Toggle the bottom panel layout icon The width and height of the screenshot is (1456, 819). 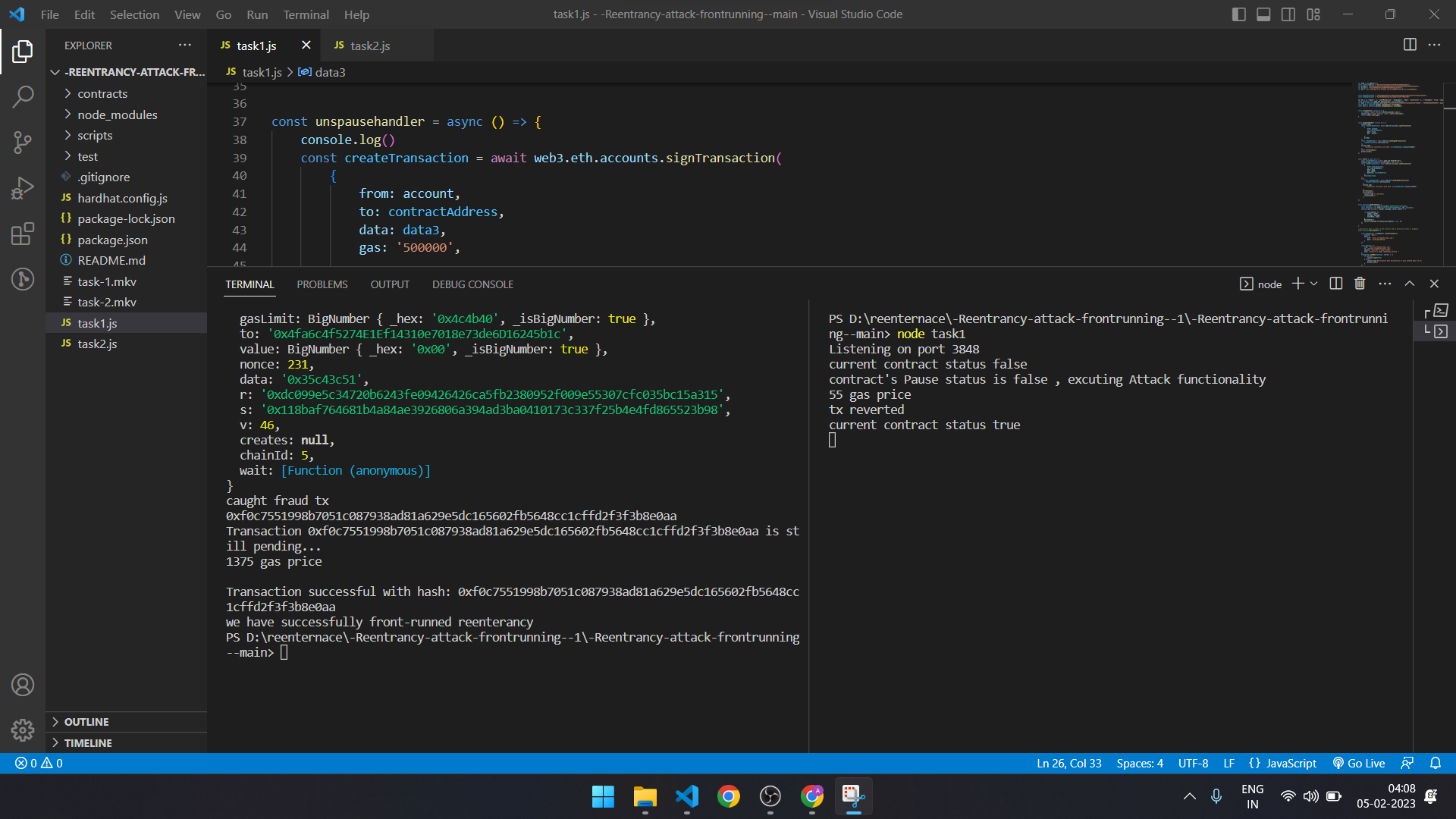1263,14
